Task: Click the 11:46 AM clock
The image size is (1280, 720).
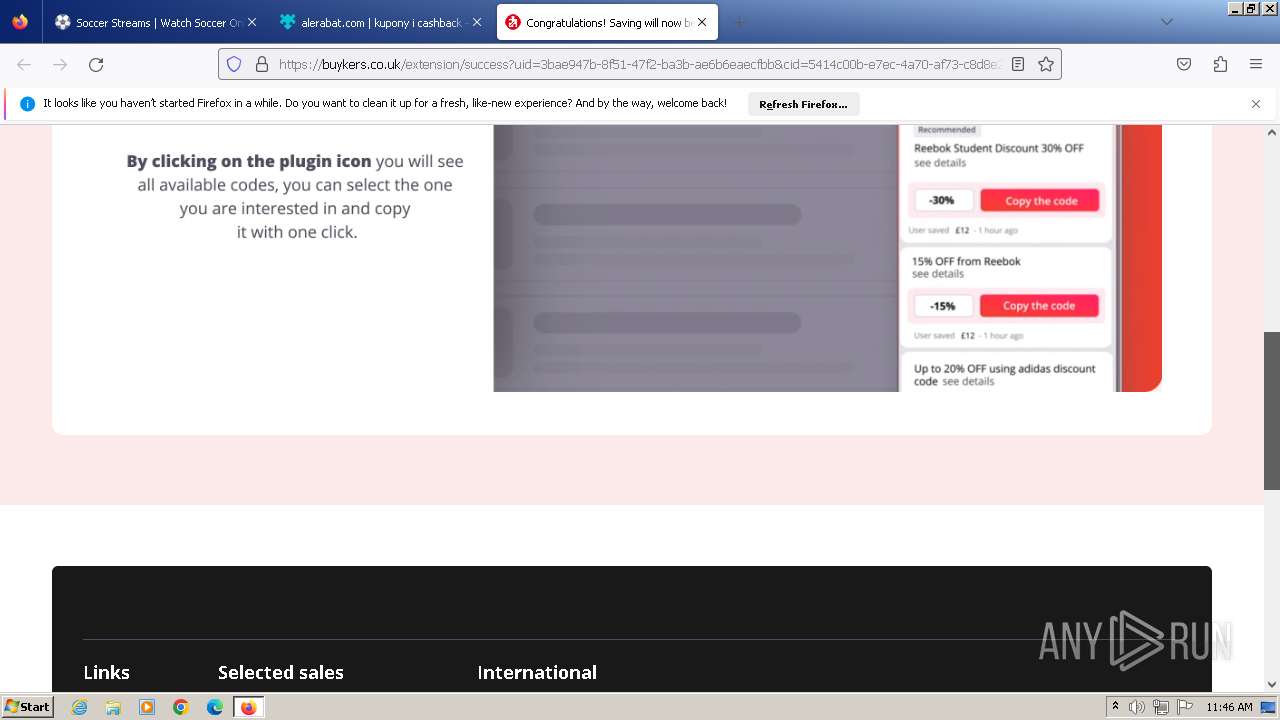Action: pyautogui.click(x=1229, y=707)
